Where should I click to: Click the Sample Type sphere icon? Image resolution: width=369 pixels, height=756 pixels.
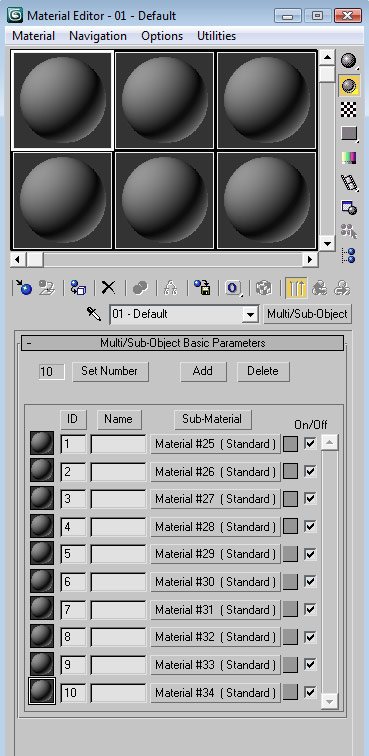click(349, 60)
